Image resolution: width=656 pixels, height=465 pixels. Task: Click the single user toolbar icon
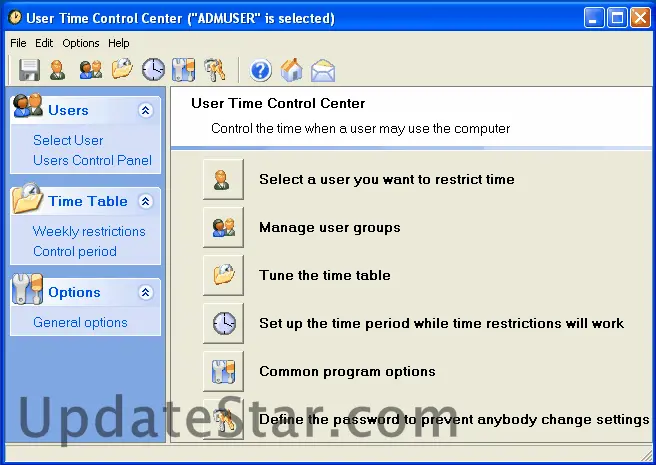point(57,70)
